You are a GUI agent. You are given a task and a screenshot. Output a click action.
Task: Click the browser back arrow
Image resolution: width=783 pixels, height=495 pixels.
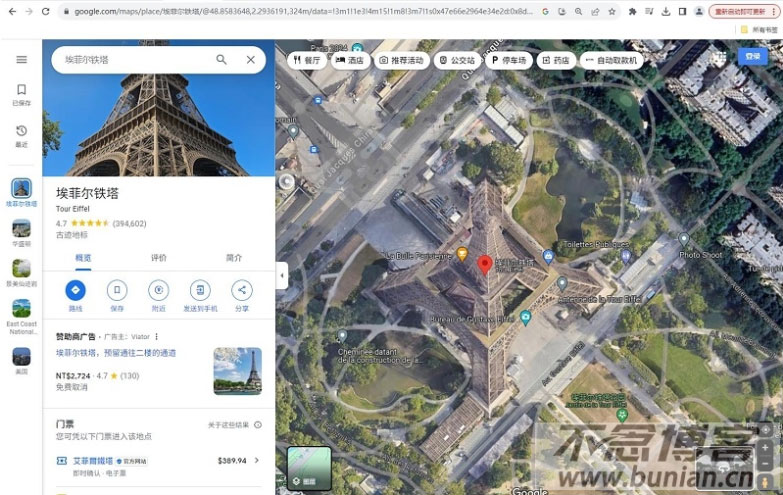12,11
